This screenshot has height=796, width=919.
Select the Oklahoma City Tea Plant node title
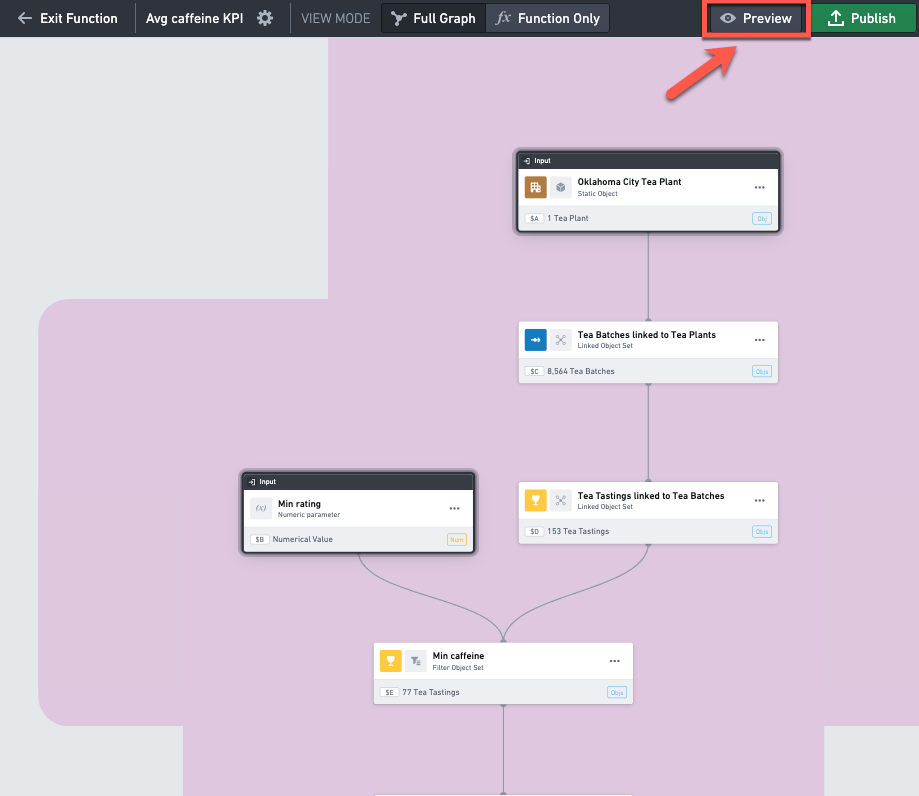[x=629, y=182]
